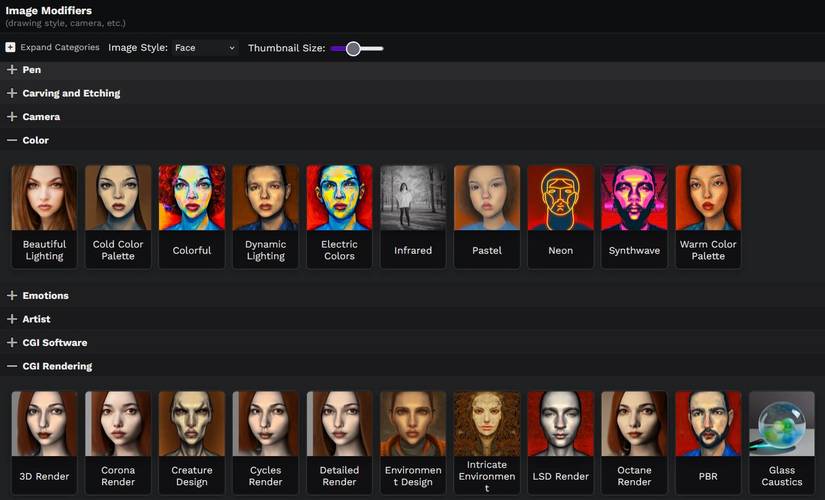Collapse the Color category
The width and height of the screenshot is (825, 500).
coord(412,141)
